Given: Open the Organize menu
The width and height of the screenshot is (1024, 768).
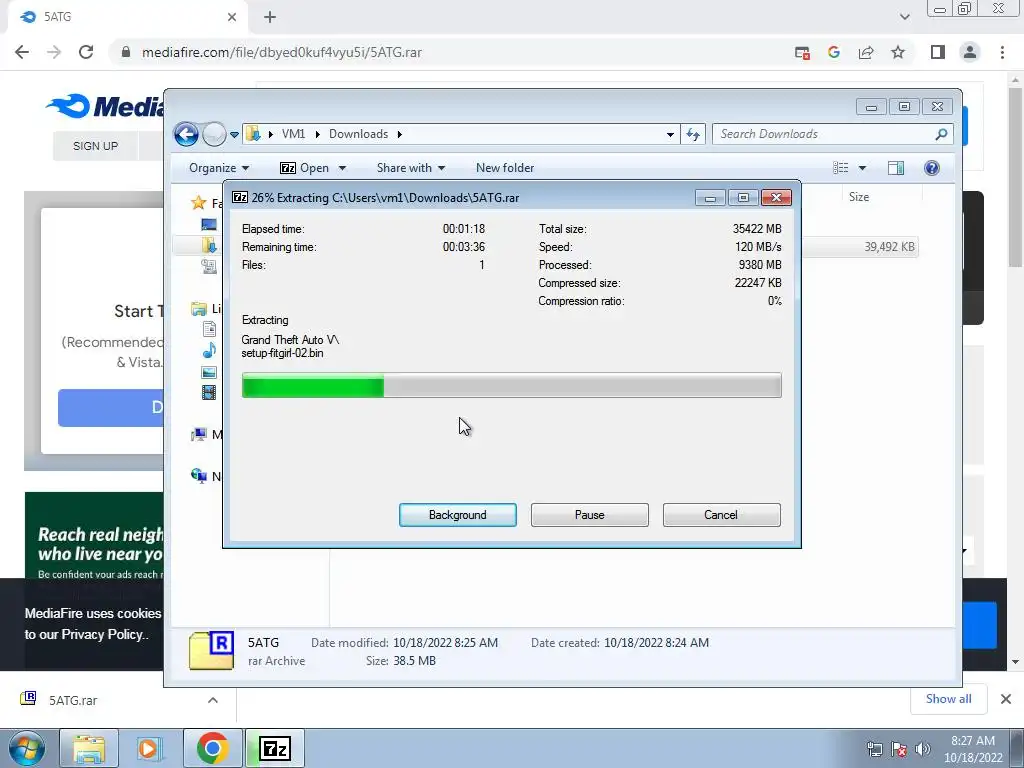Looking at the screenshot, I should [x=219, y=168].
